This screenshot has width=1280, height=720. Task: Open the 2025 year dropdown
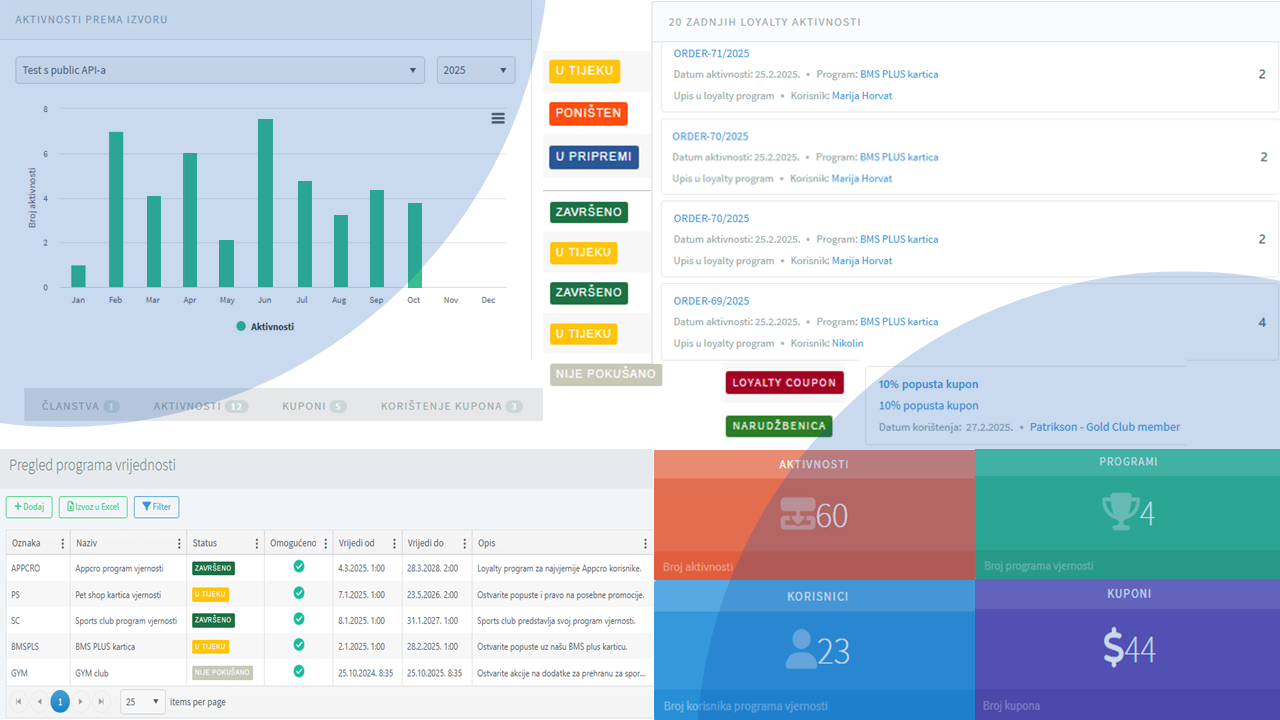pyautogui.click(x=476, y=70)
